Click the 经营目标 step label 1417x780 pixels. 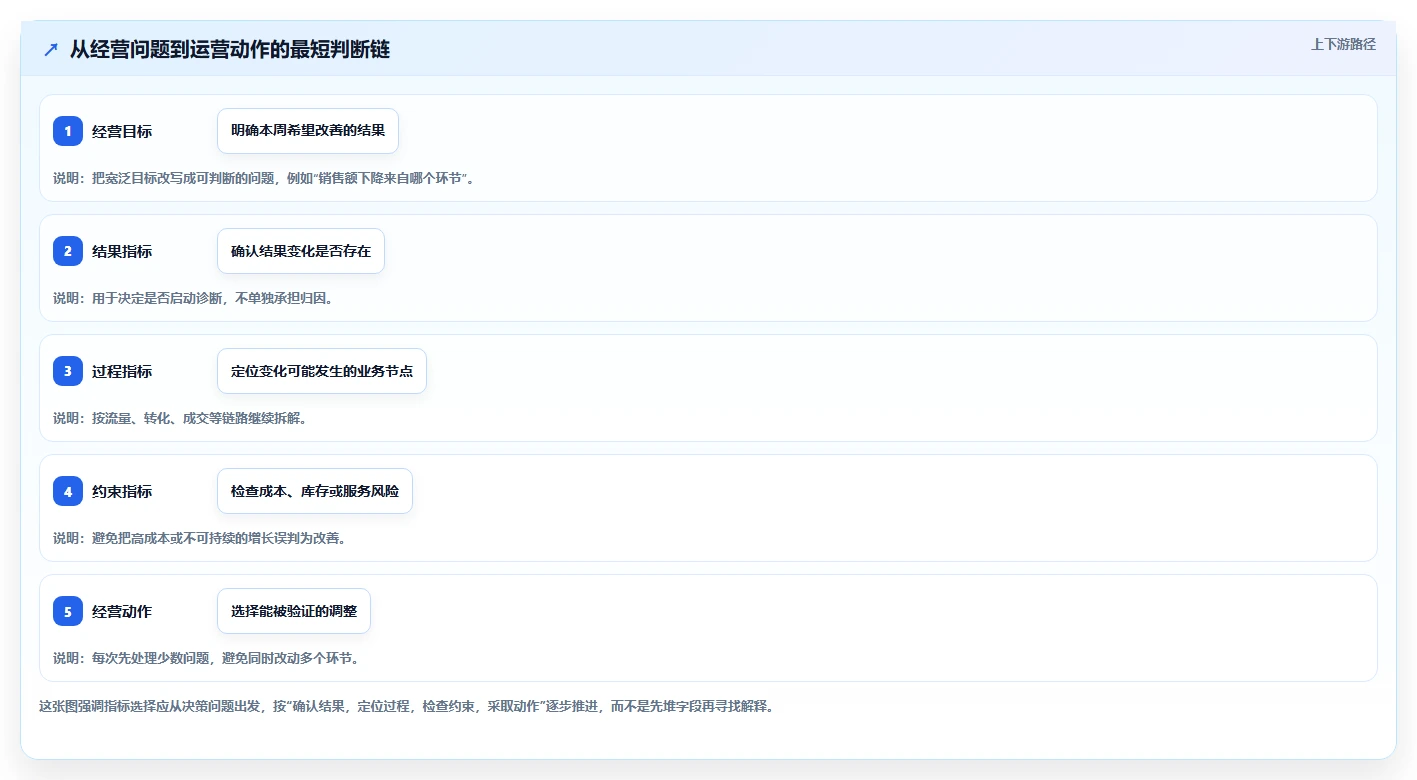[122, 131]
